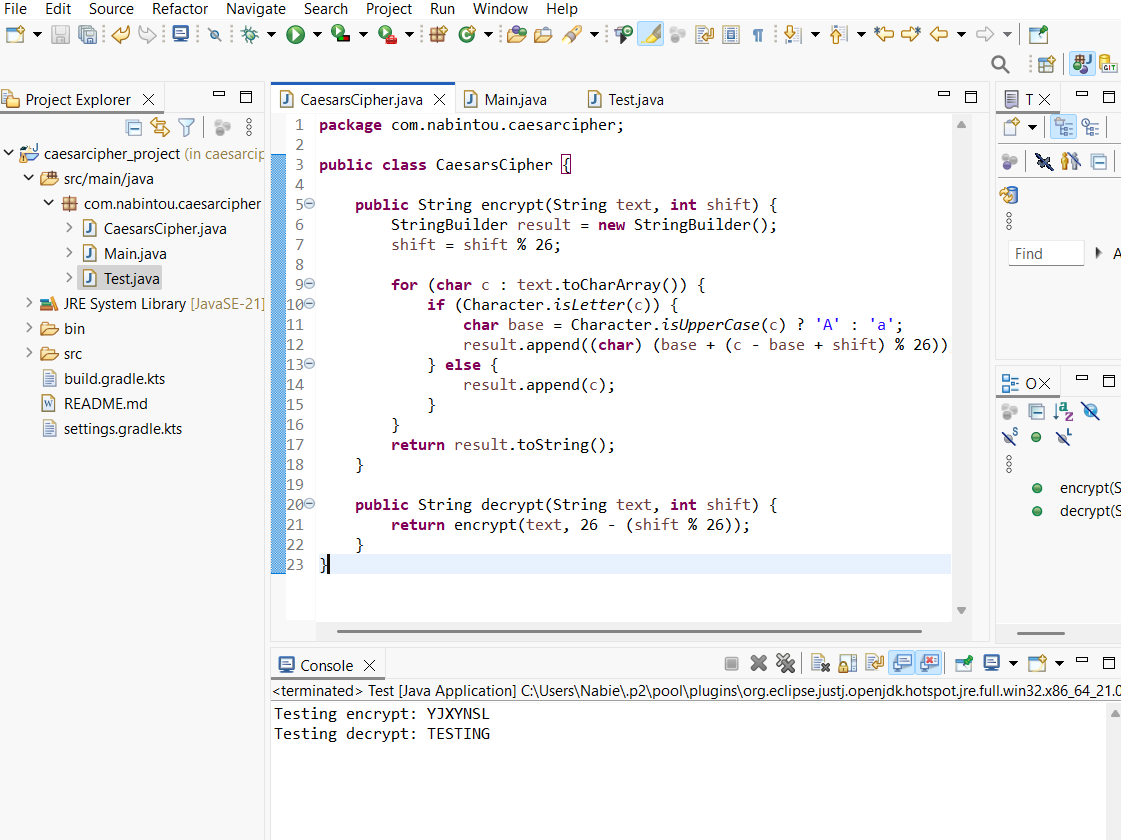Open the Debug button dropdown arrow

click(x=271, y=34)
